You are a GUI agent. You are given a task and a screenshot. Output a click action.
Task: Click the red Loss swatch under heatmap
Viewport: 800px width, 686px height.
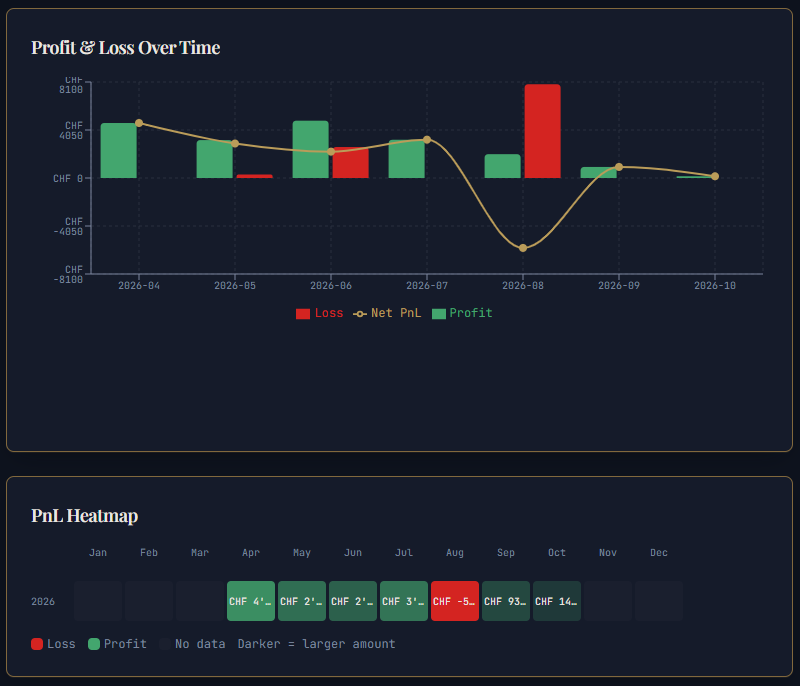click(x=37, y=644)
